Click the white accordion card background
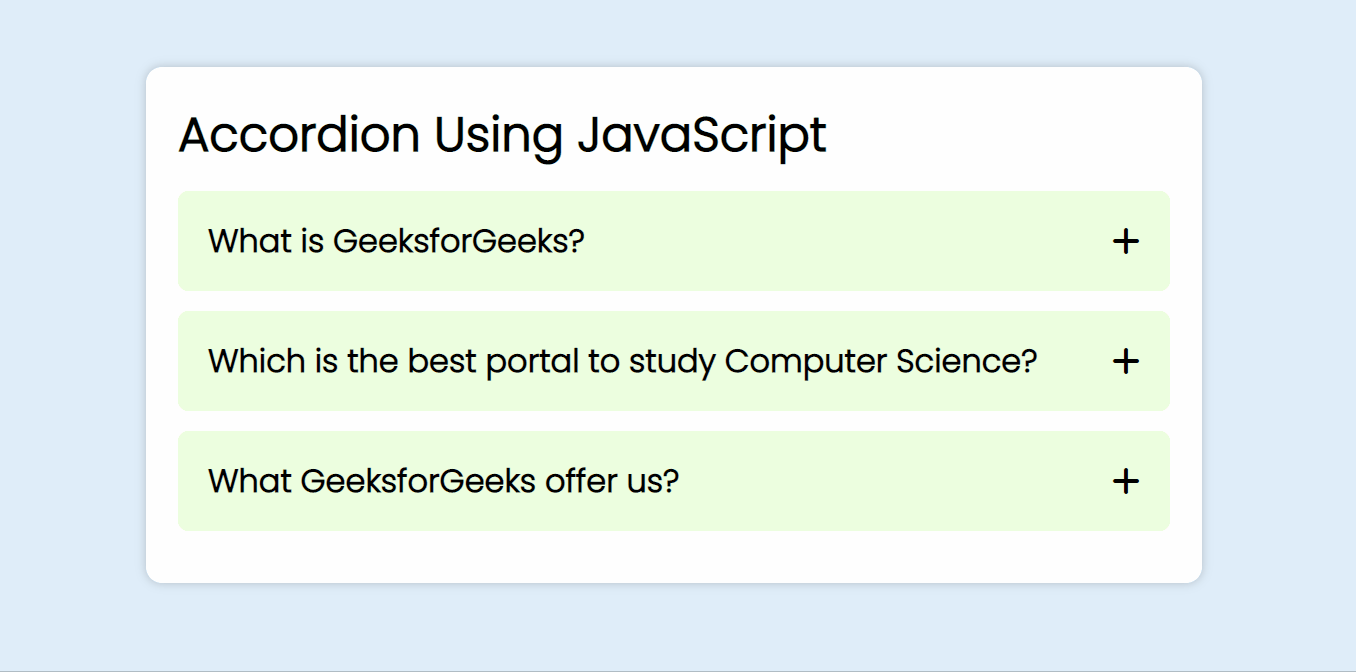Screen dimensions: 1356x672 click(673, 555)
